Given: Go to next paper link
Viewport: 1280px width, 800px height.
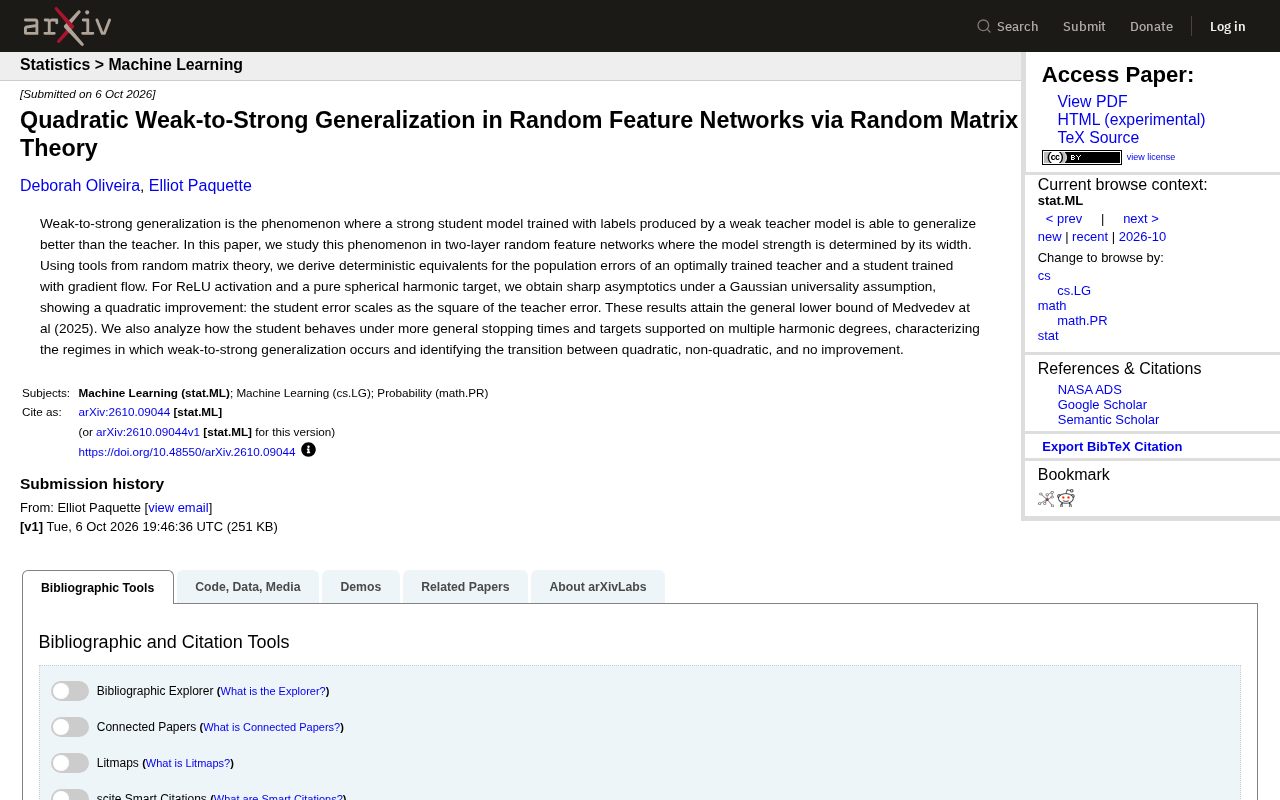Looking at the screenshot, I should [x=1141, y=219].
